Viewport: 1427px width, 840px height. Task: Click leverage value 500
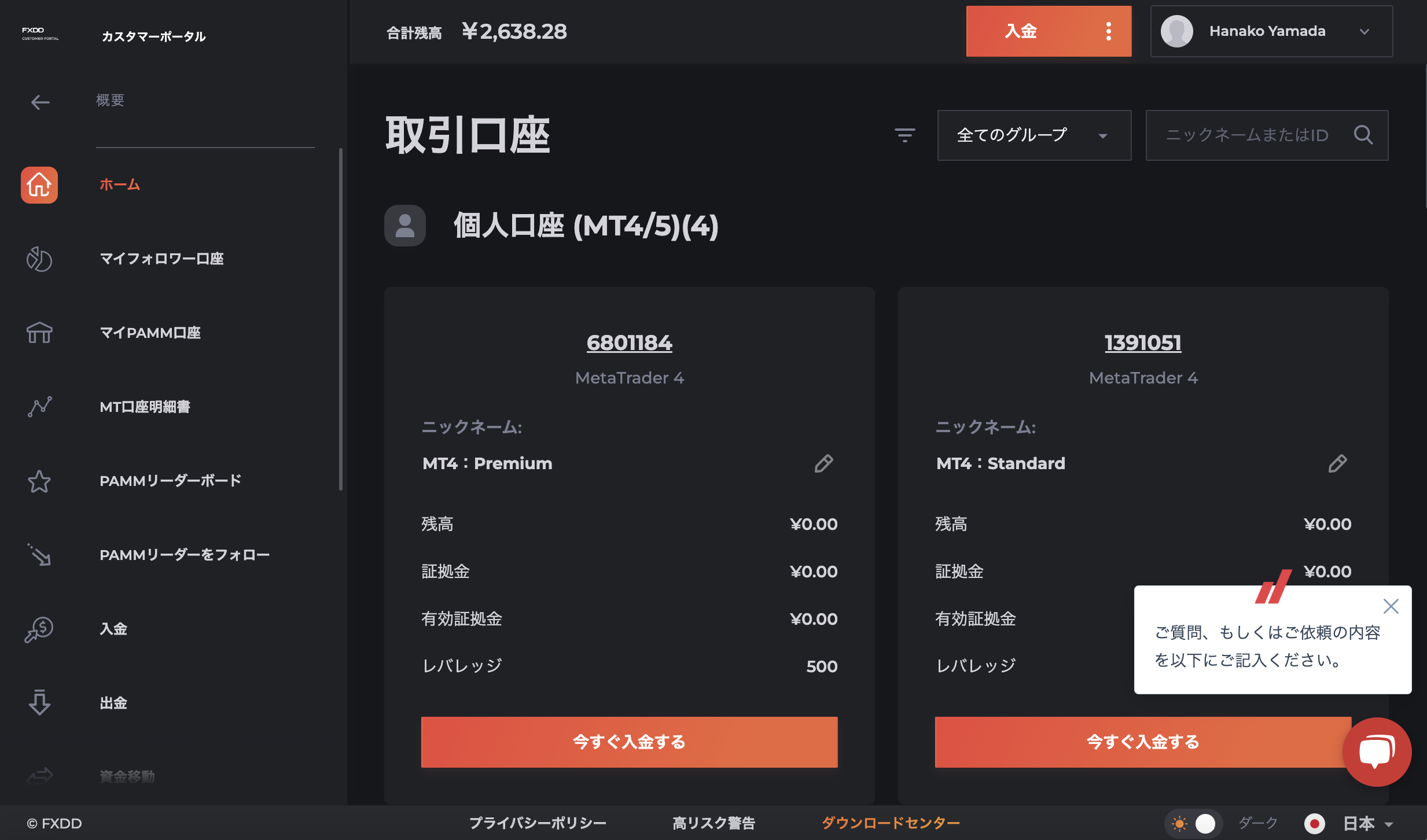pos(822,666)
